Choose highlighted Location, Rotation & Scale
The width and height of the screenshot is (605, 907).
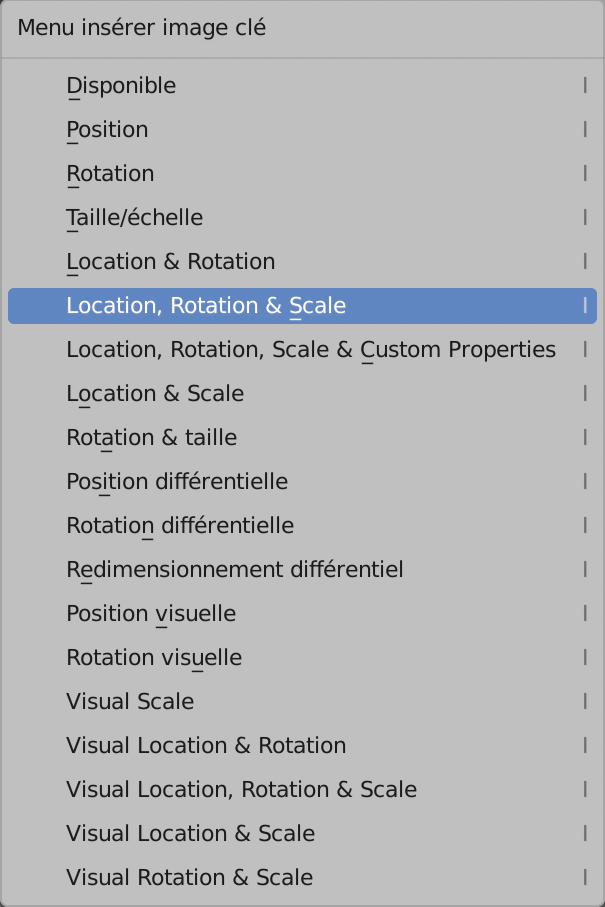(206, 306)
